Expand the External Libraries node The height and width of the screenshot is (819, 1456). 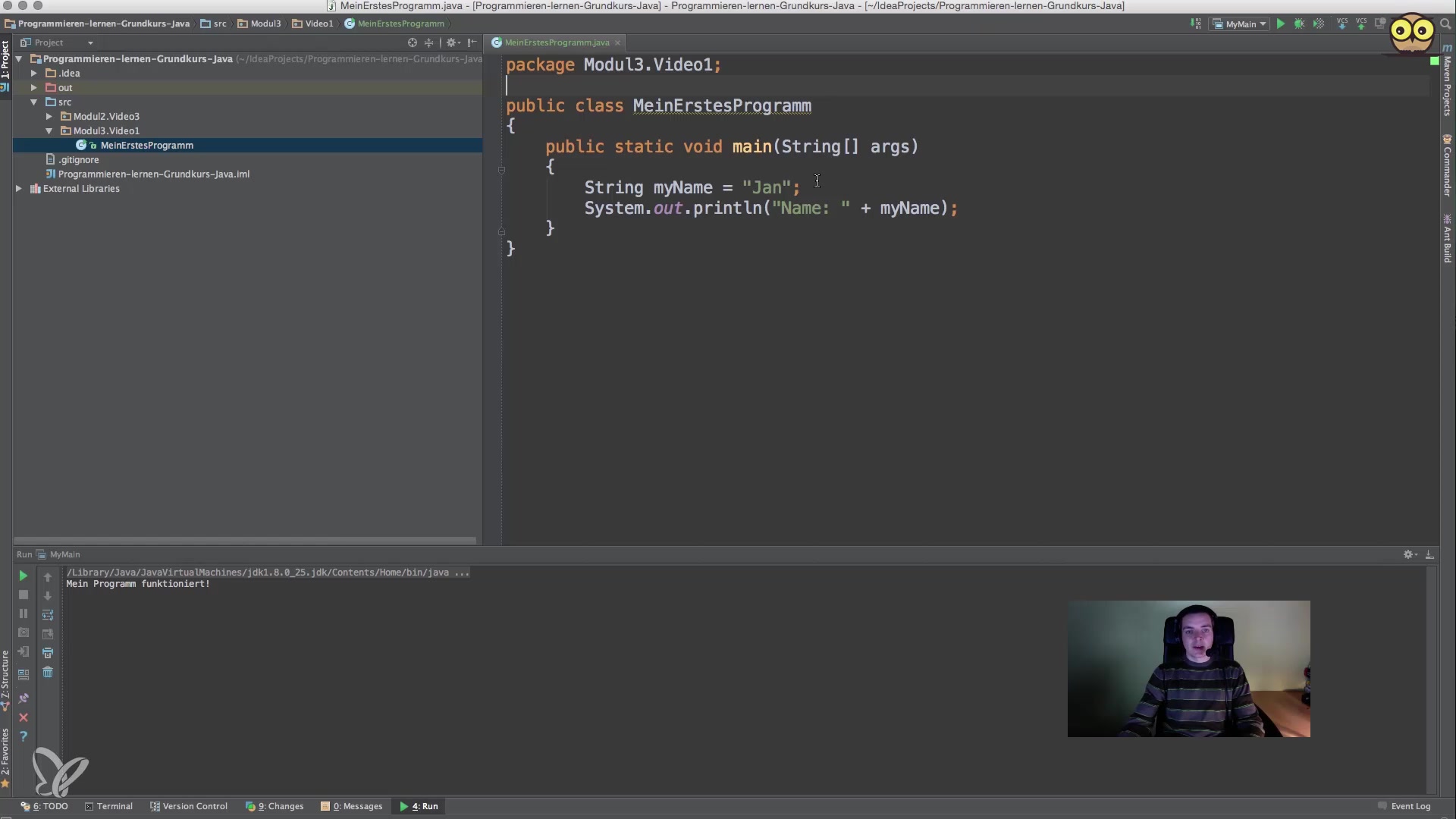point(19,189)
